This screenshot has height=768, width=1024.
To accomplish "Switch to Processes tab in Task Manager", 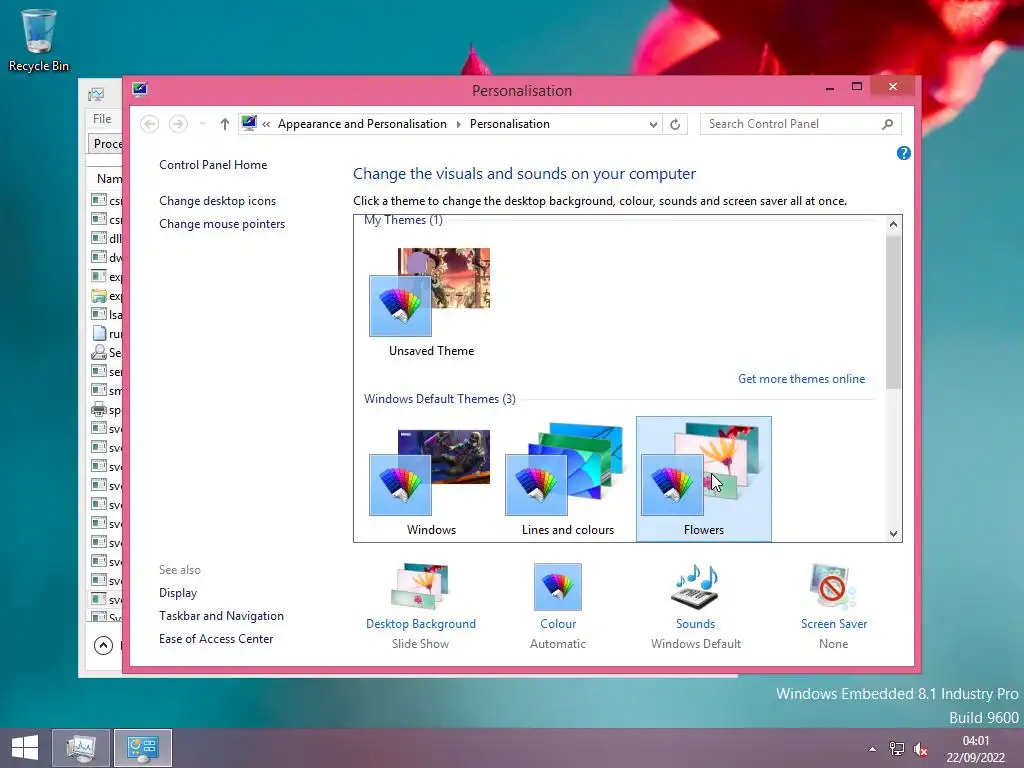I will point(106,144).
